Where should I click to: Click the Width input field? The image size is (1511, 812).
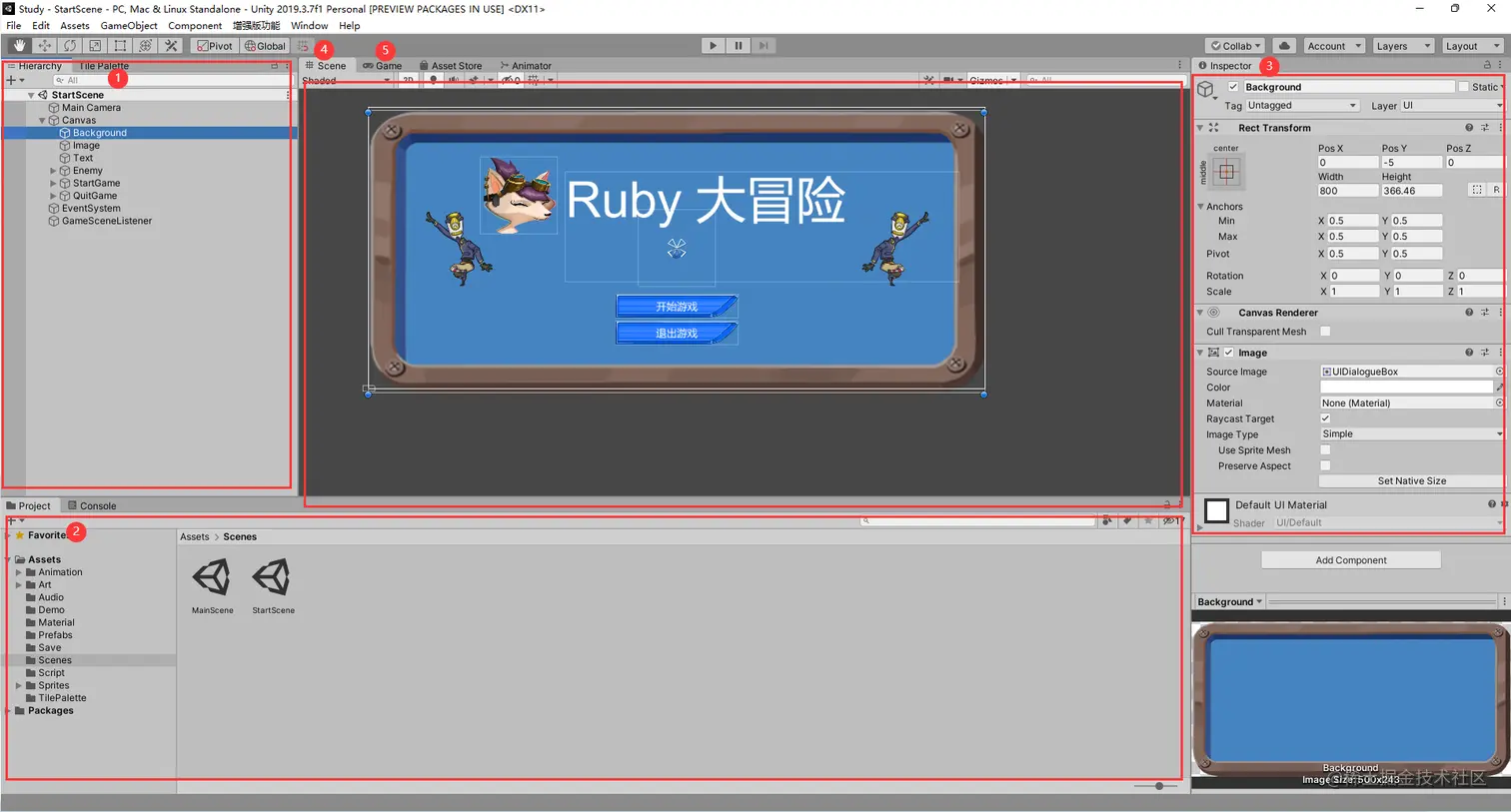click(1347, 191)
